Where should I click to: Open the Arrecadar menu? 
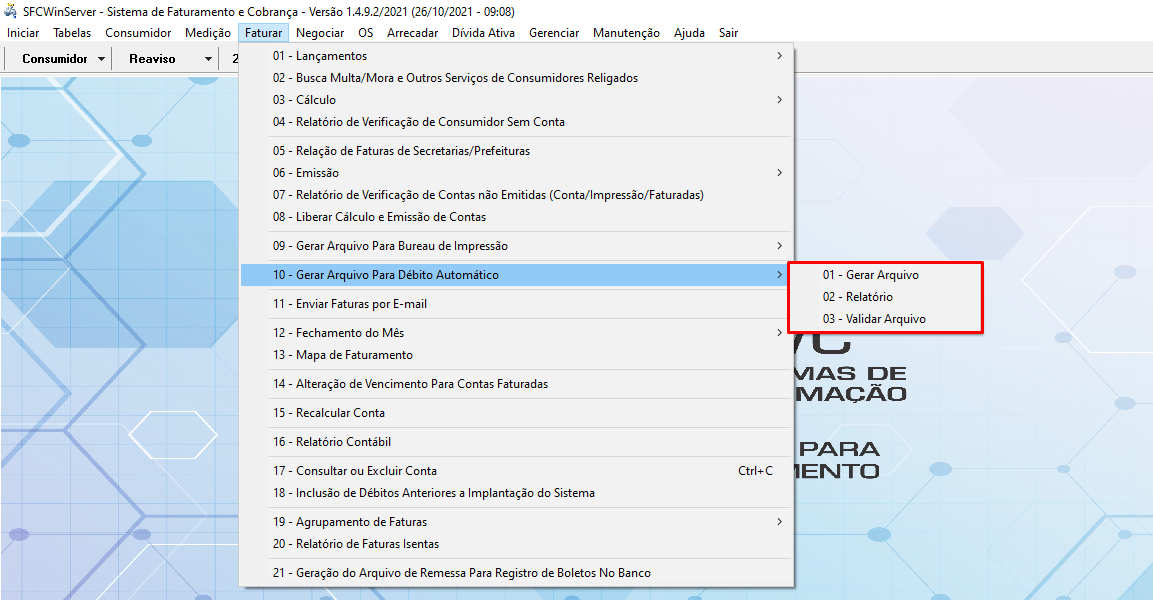tap(412, 33)
